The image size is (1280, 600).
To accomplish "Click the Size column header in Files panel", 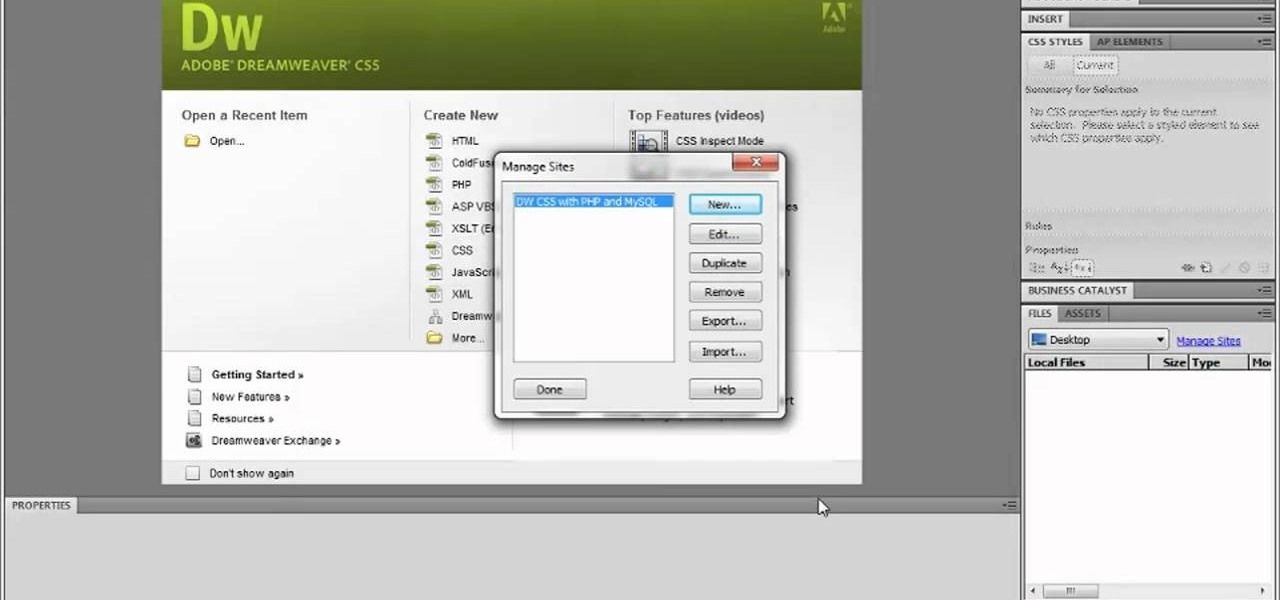I will (x=1168, y=363).
